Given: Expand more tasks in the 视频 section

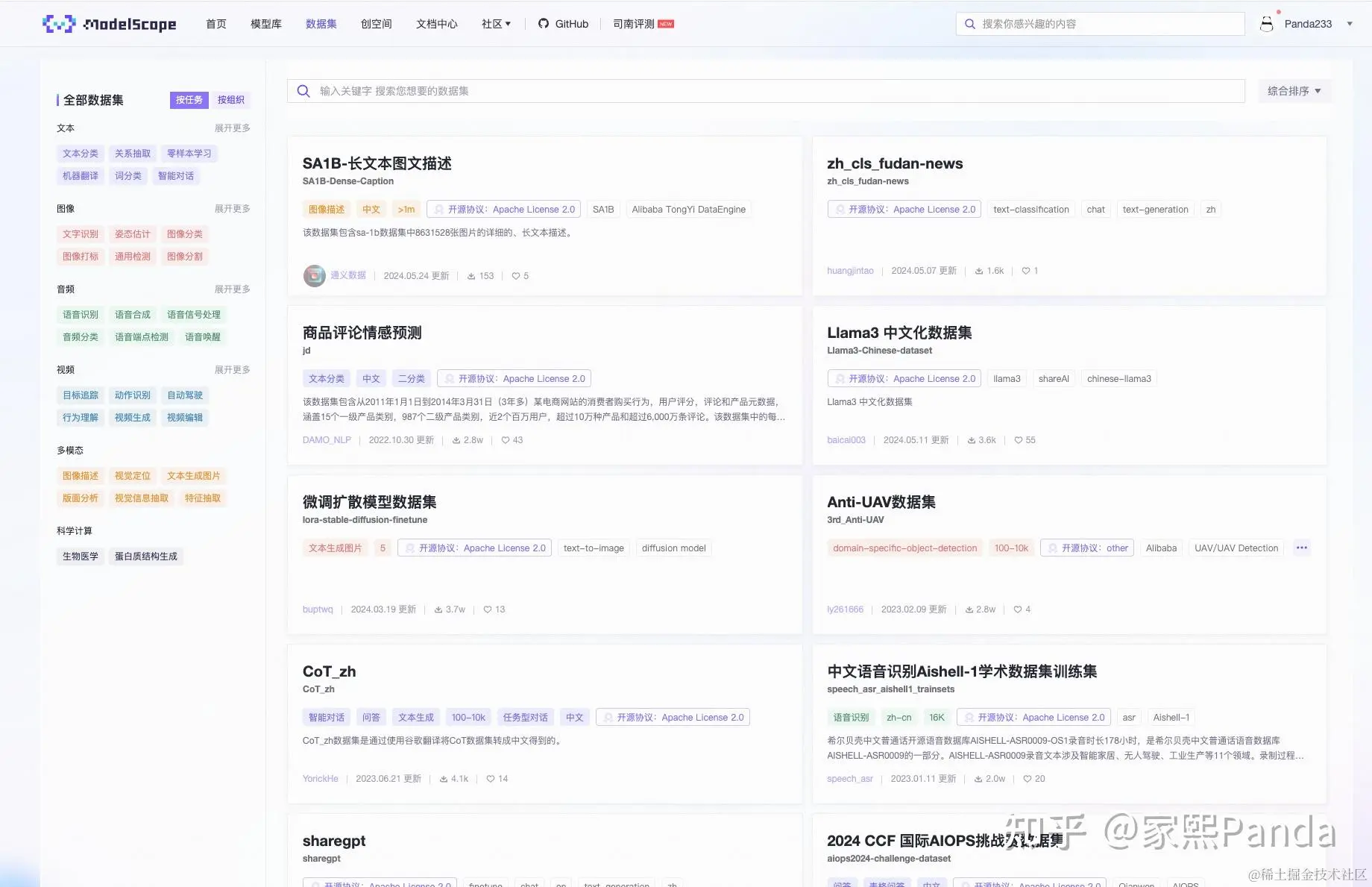Looking at the screenshot, I should click(233, 370).
